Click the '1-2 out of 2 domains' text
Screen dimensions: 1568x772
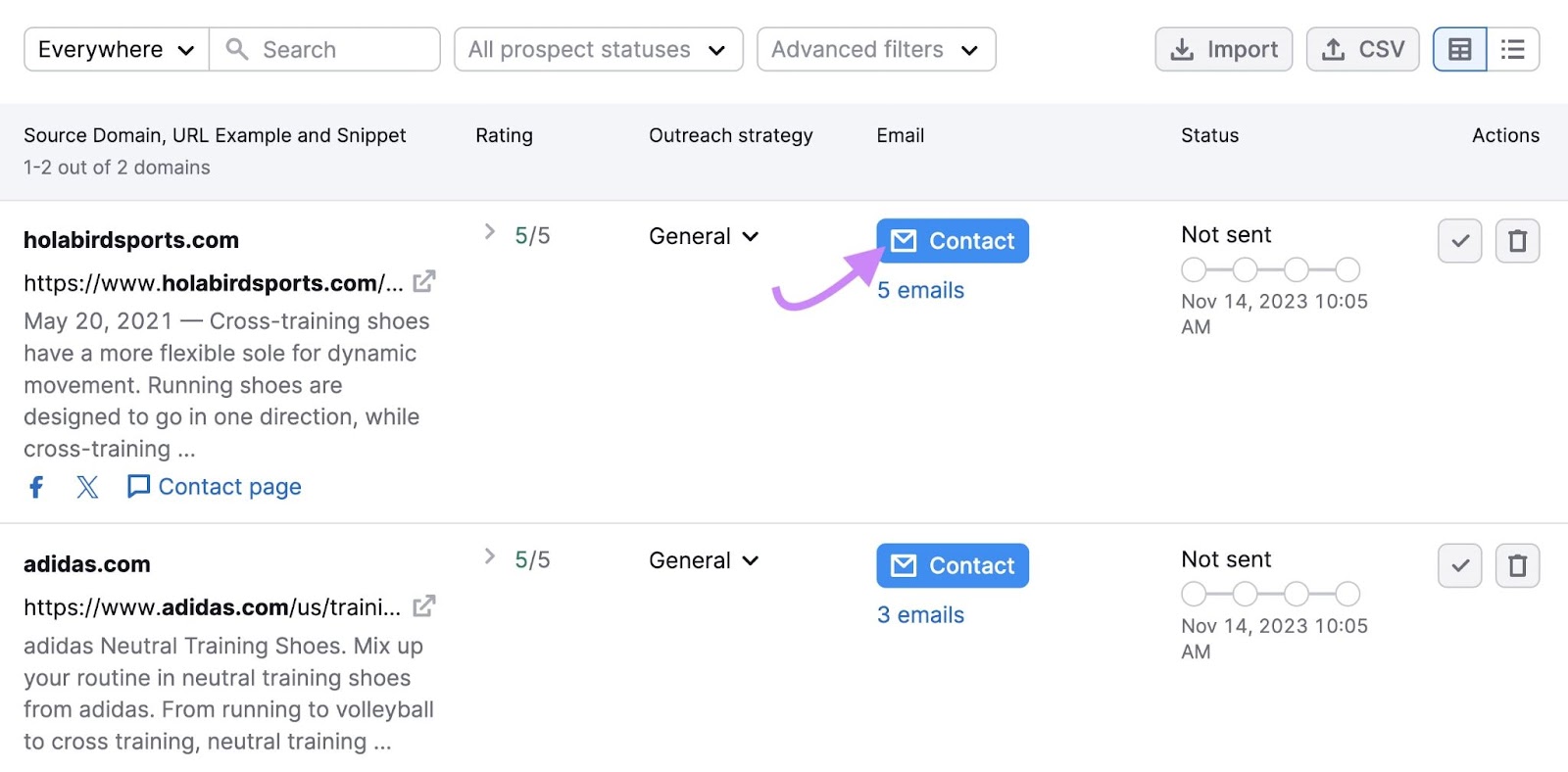point(117,168)
